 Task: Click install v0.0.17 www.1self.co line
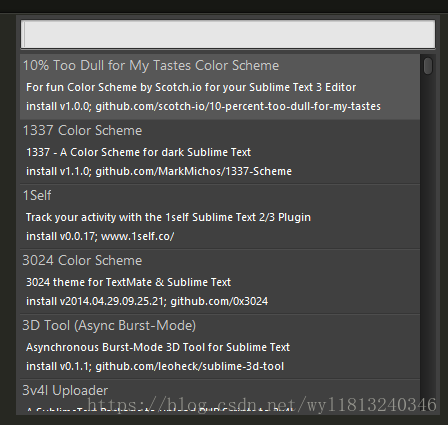pos(100,236)
